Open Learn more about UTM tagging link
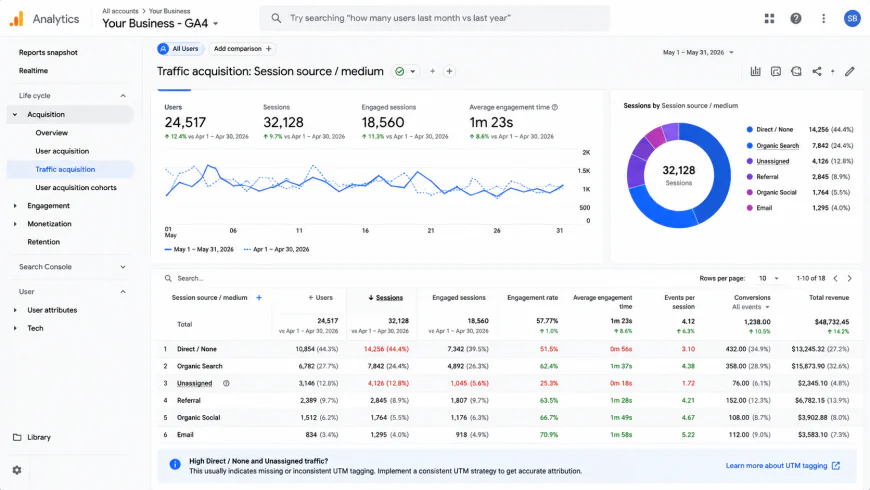 [x=782, y=466]
